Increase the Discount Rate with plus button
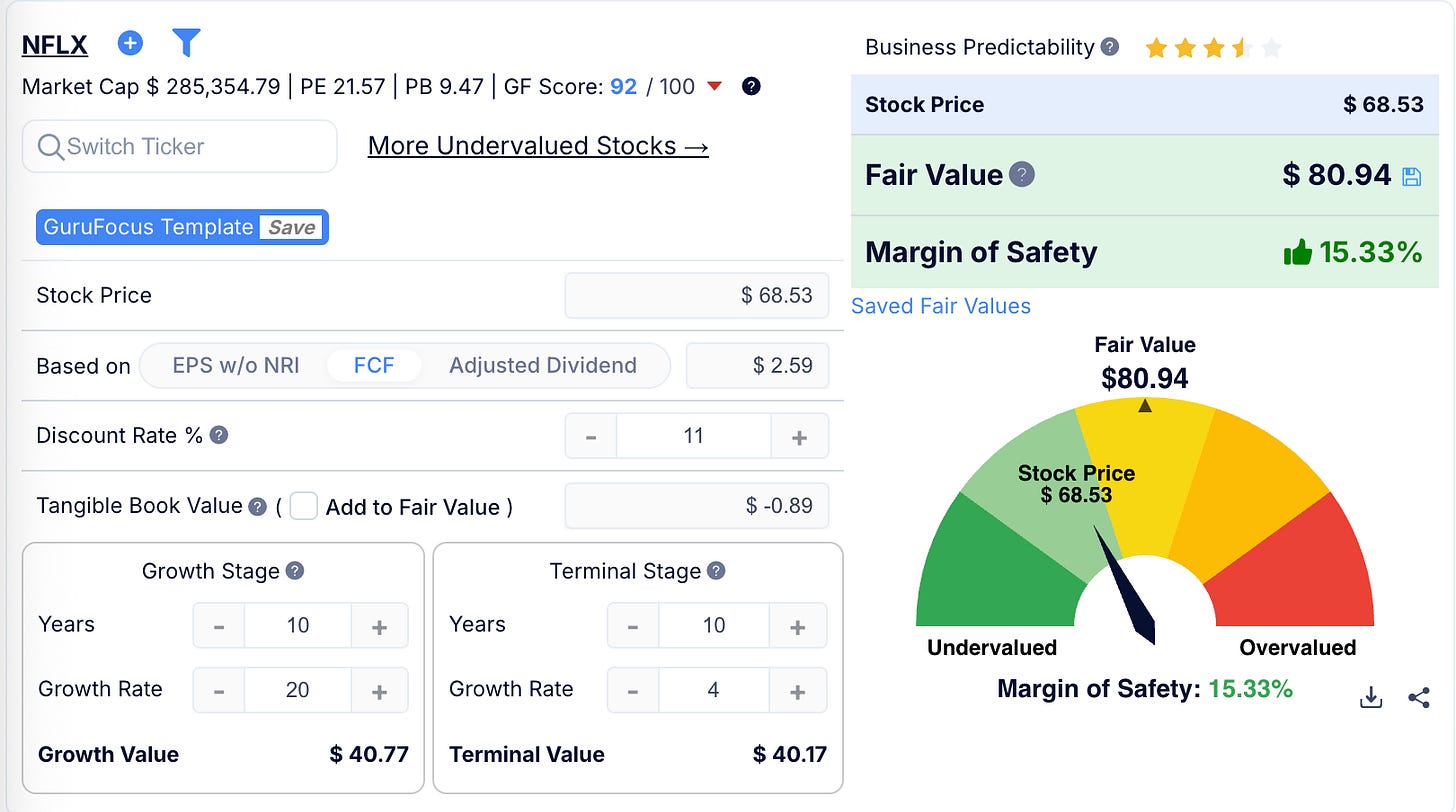 tap(799, 436)
